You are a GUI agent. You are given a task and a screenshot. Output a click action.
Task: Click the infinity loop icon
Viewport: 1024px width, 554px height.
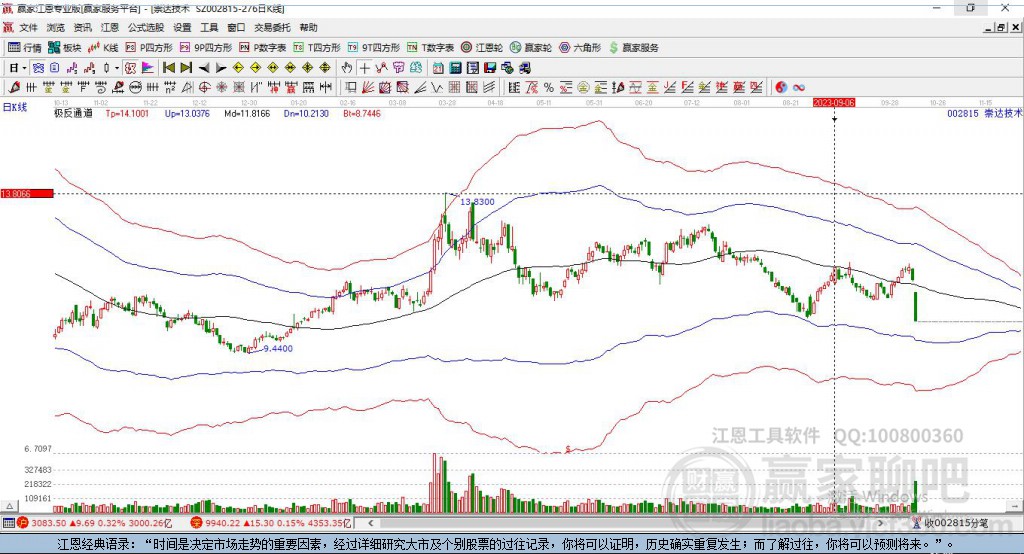tap(799, 87)
